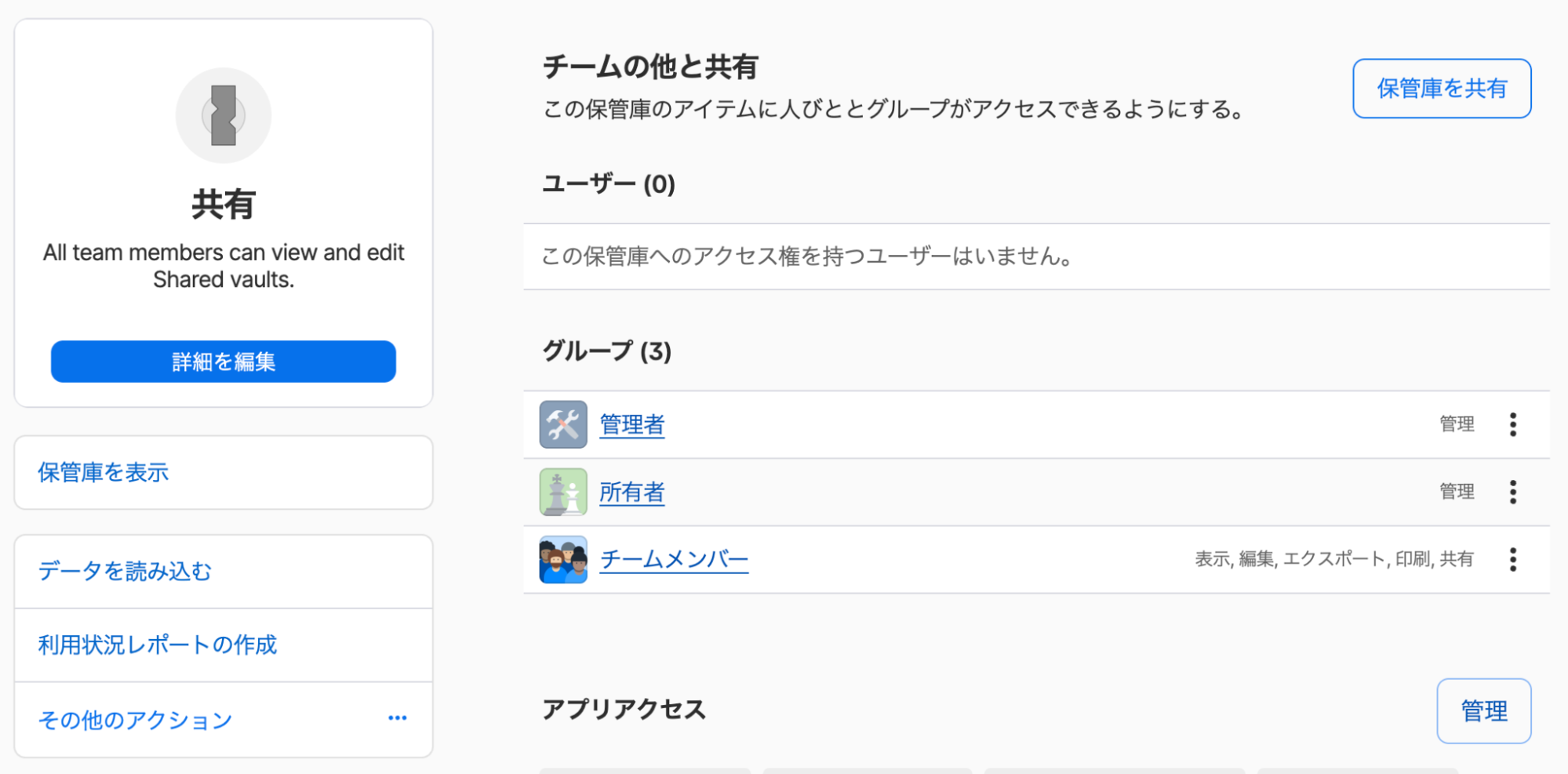Open the kebab menu on the 所有者 row
Viewport: 1568px width, 774px height.
1512,492
